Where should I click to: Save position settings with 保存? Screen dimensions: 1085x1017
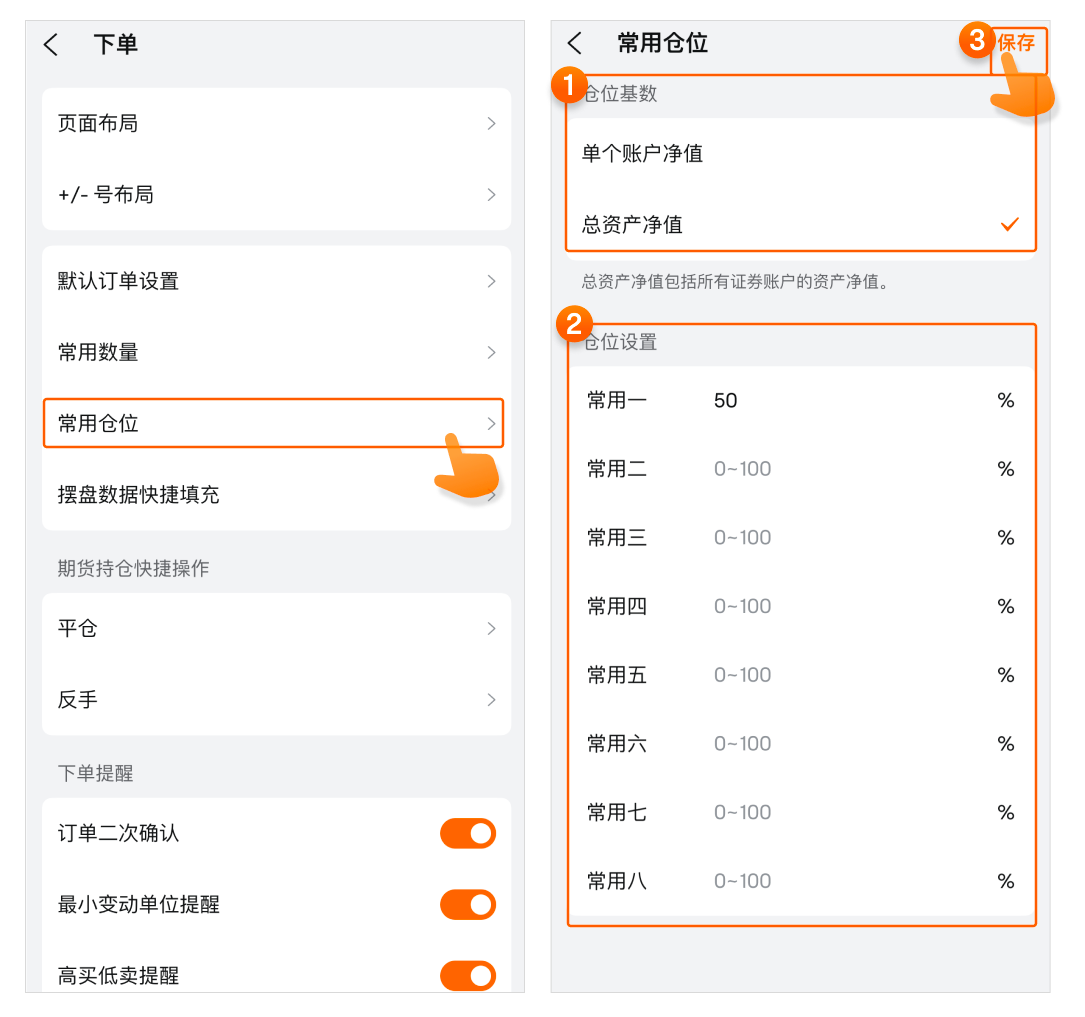coord(1017,43)
